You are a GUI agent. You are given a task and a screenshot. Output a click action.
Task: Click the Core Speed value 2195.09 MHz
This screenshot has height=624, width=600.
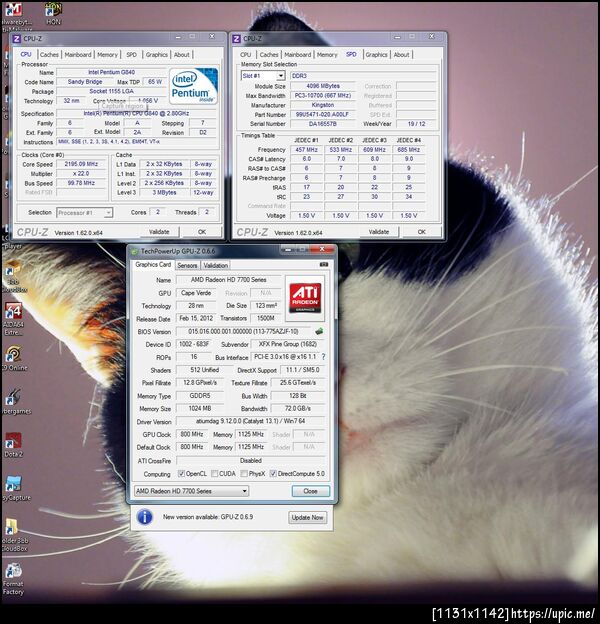click(x=81, y=164)
